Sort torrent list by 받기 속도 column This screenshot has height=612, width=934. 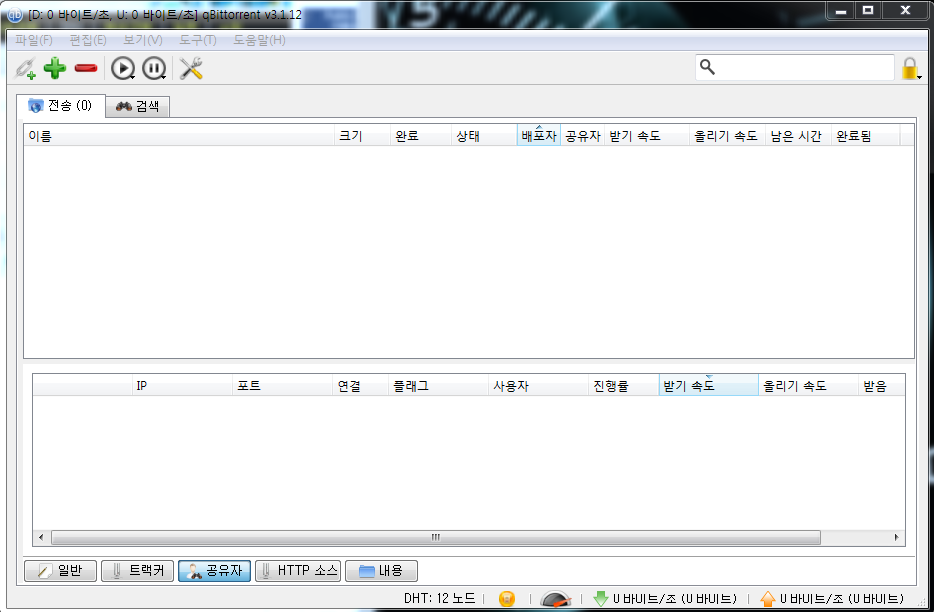click(x=647, y=136)
